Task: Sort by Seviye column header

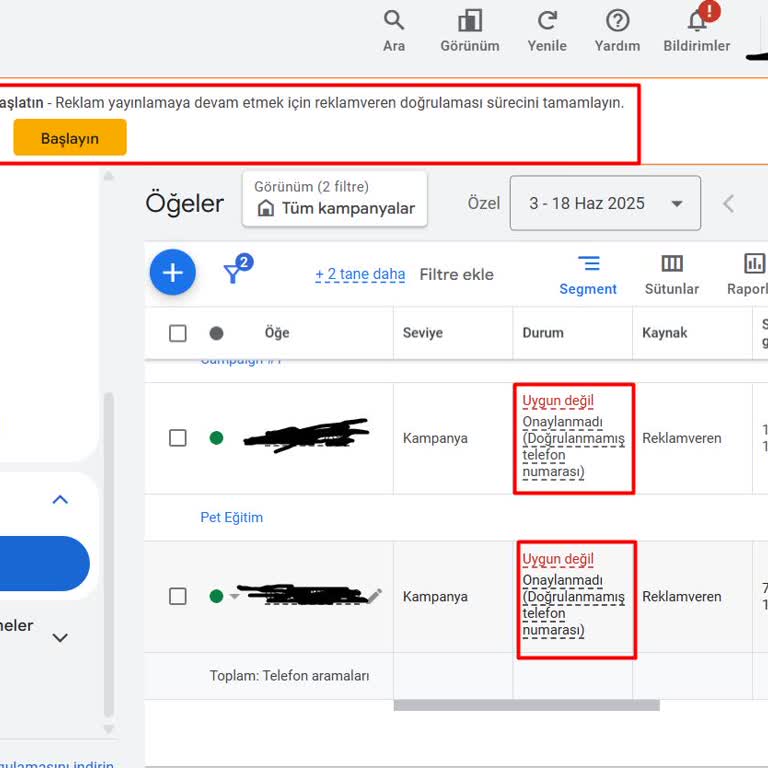Action: (423, 333)
